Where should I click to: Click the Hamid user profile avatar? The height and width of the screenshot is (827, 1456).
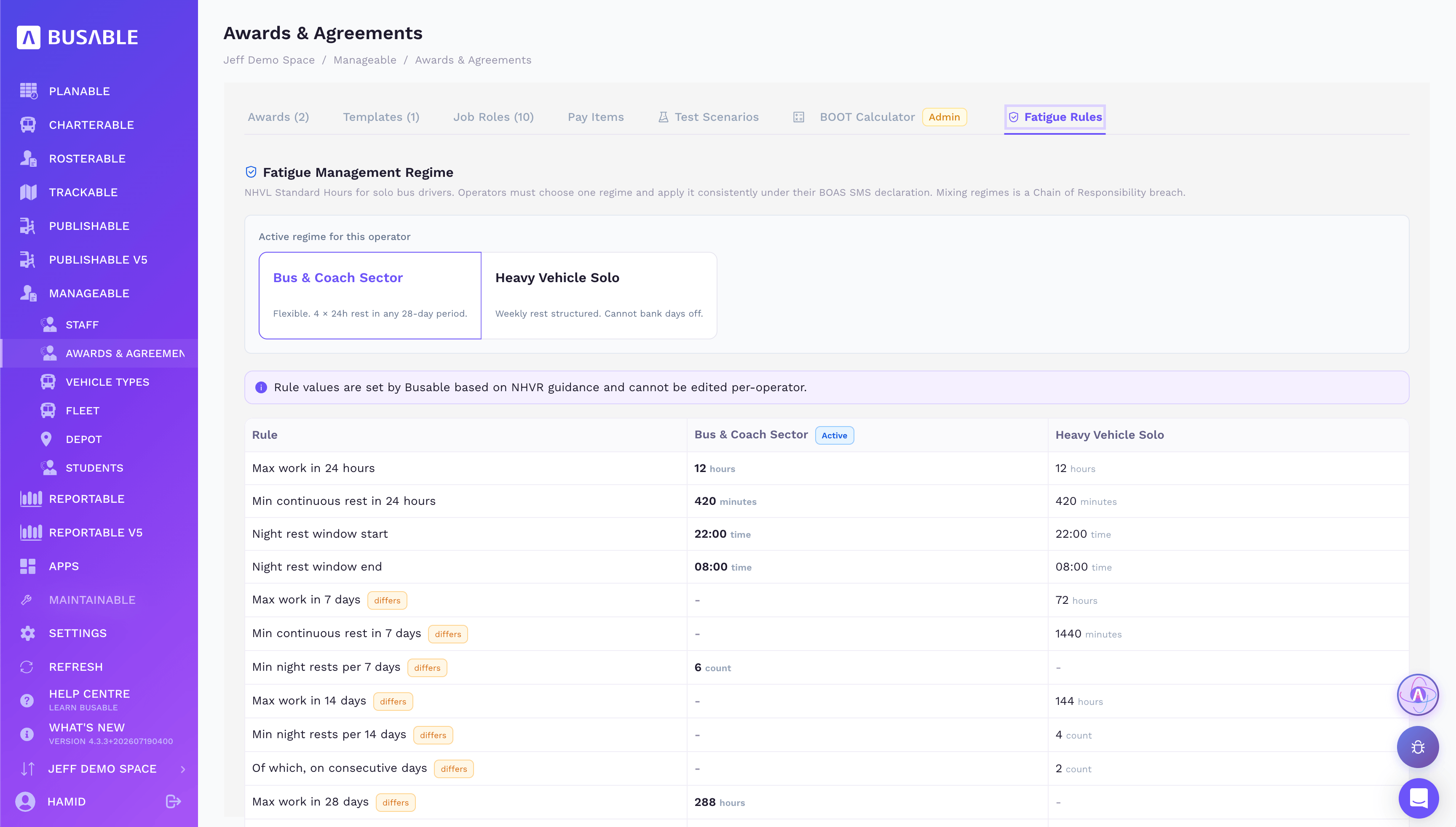[x=25, y=801]
